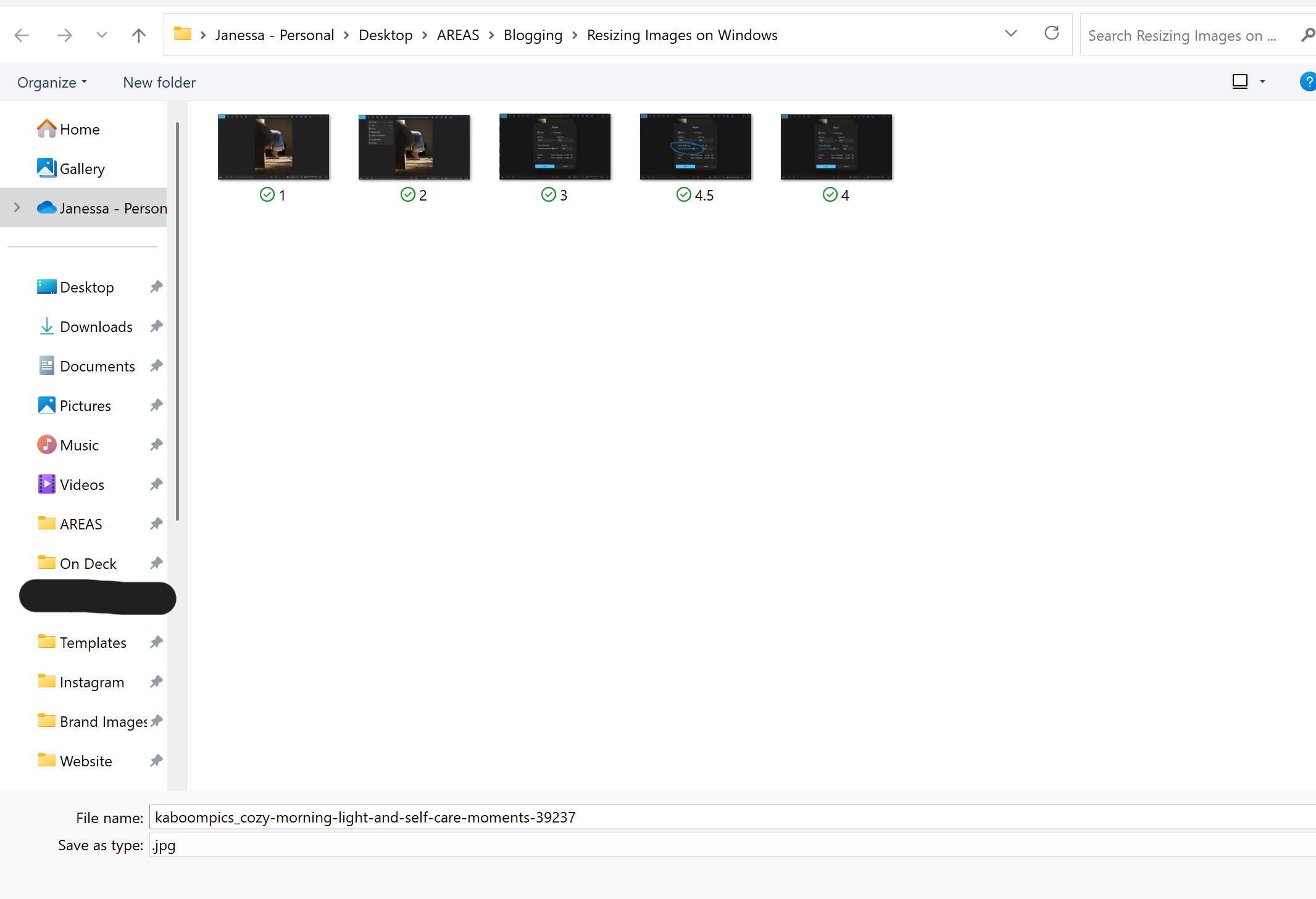Open view options dropdown arrow
This screenshot has width=1316, height=899.
pos(1262,82)
